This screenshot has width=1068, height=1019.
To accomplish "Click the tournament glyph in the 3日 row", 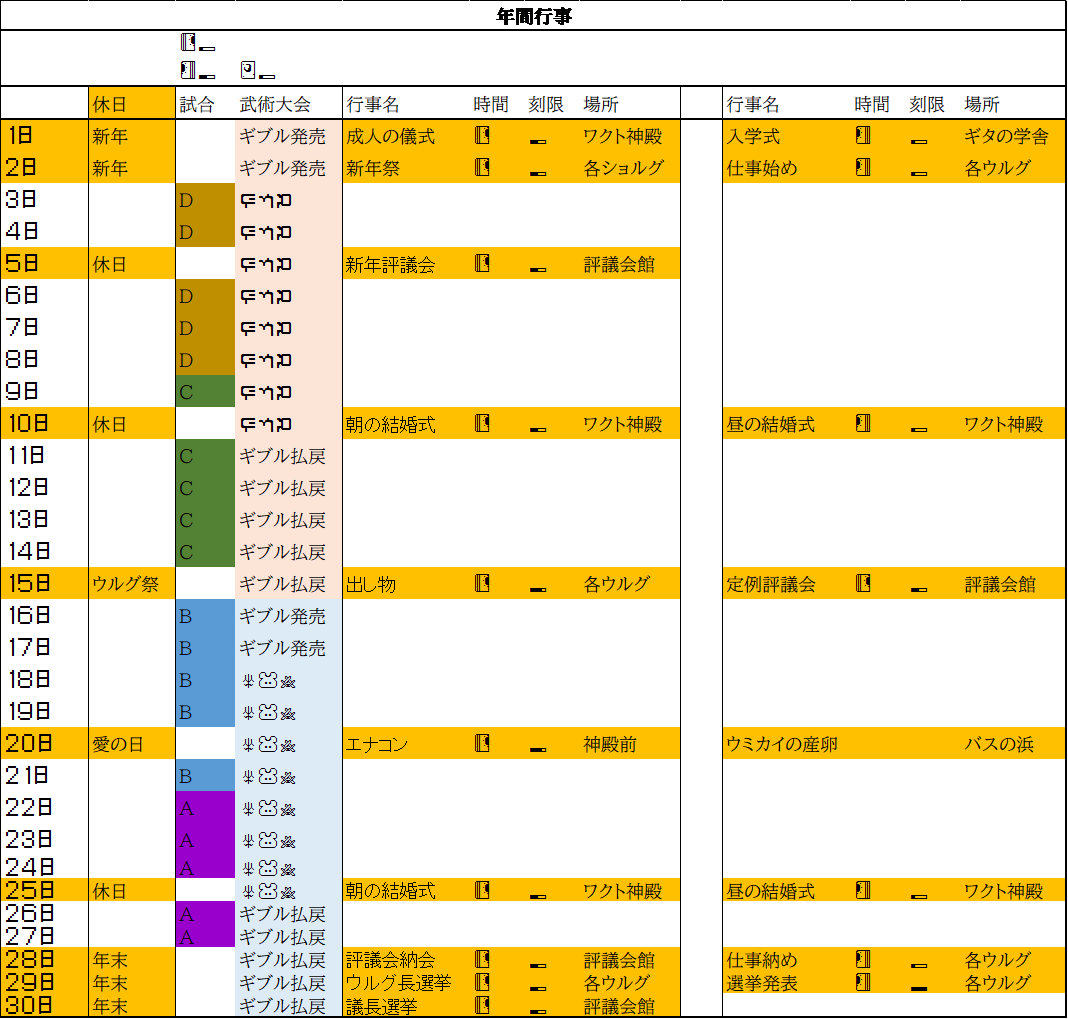I will click(x=266, y=200).
